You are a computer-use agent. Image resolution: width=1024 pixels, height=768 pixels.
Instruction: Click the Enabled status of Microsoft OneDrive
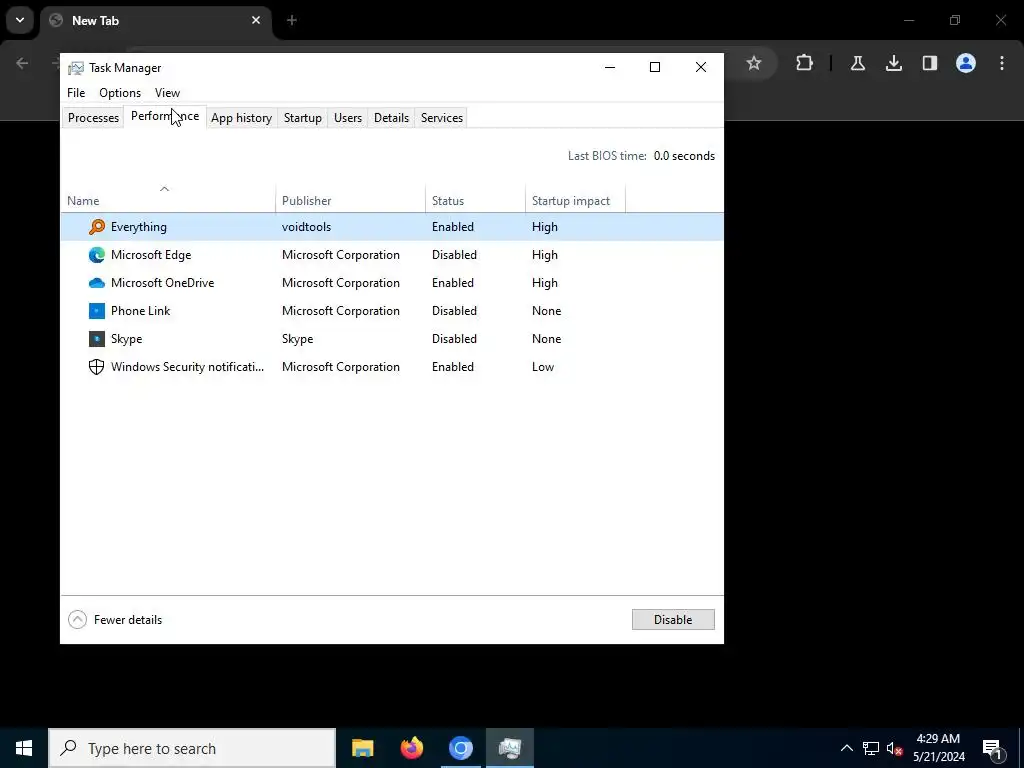click(453, 283)
